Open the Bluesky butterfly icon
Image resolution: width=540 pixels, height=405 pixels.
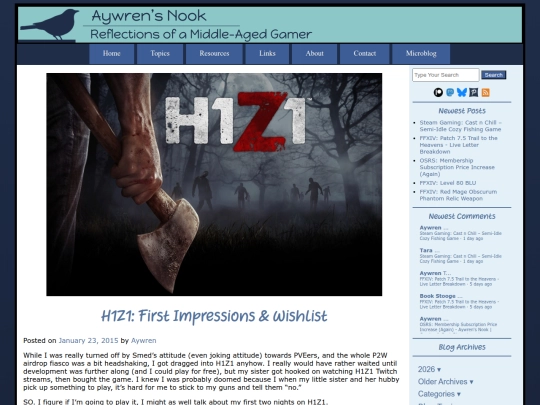[462, 92]
